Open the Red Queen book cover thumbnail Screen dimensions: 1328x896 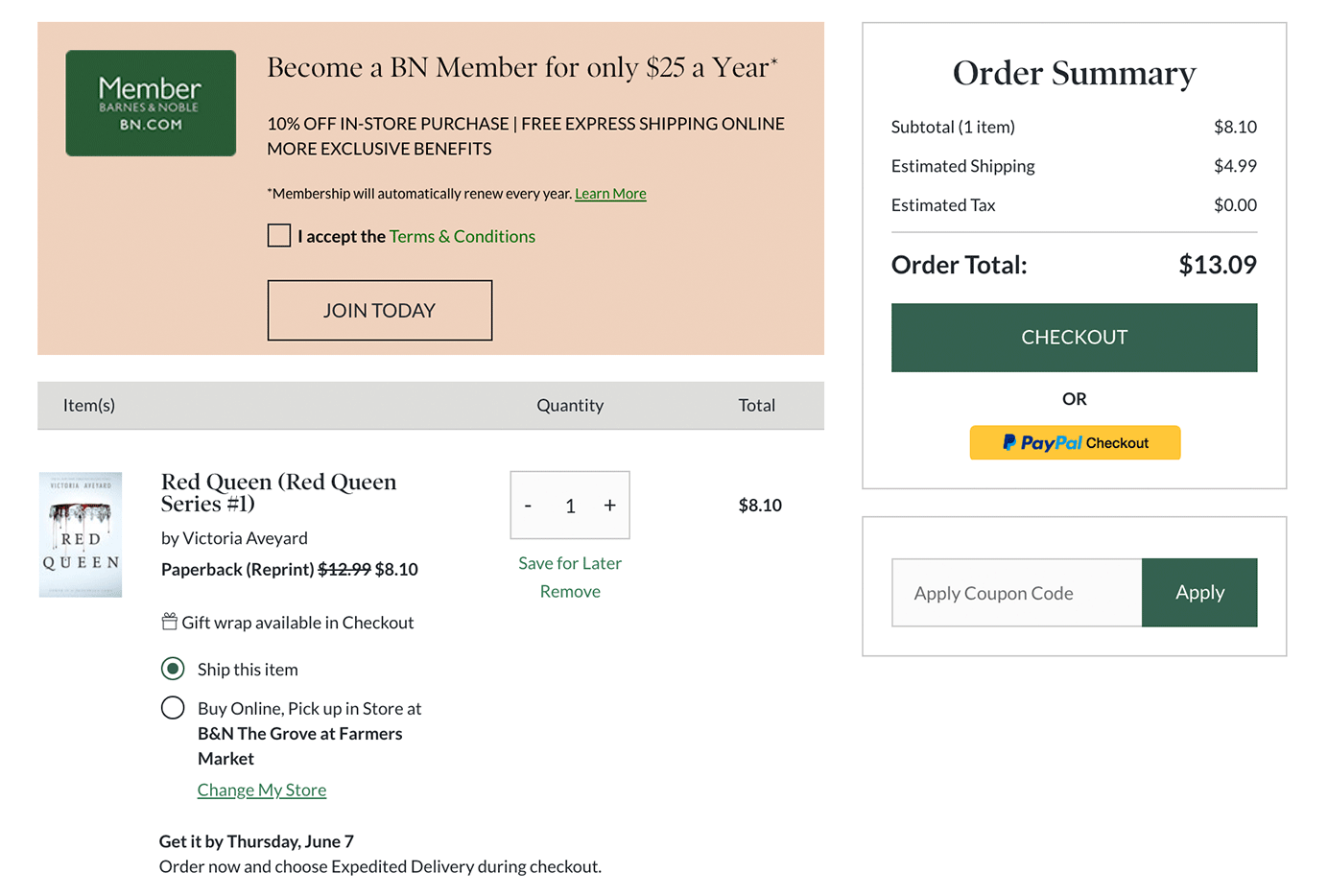(x=81, y=534)
